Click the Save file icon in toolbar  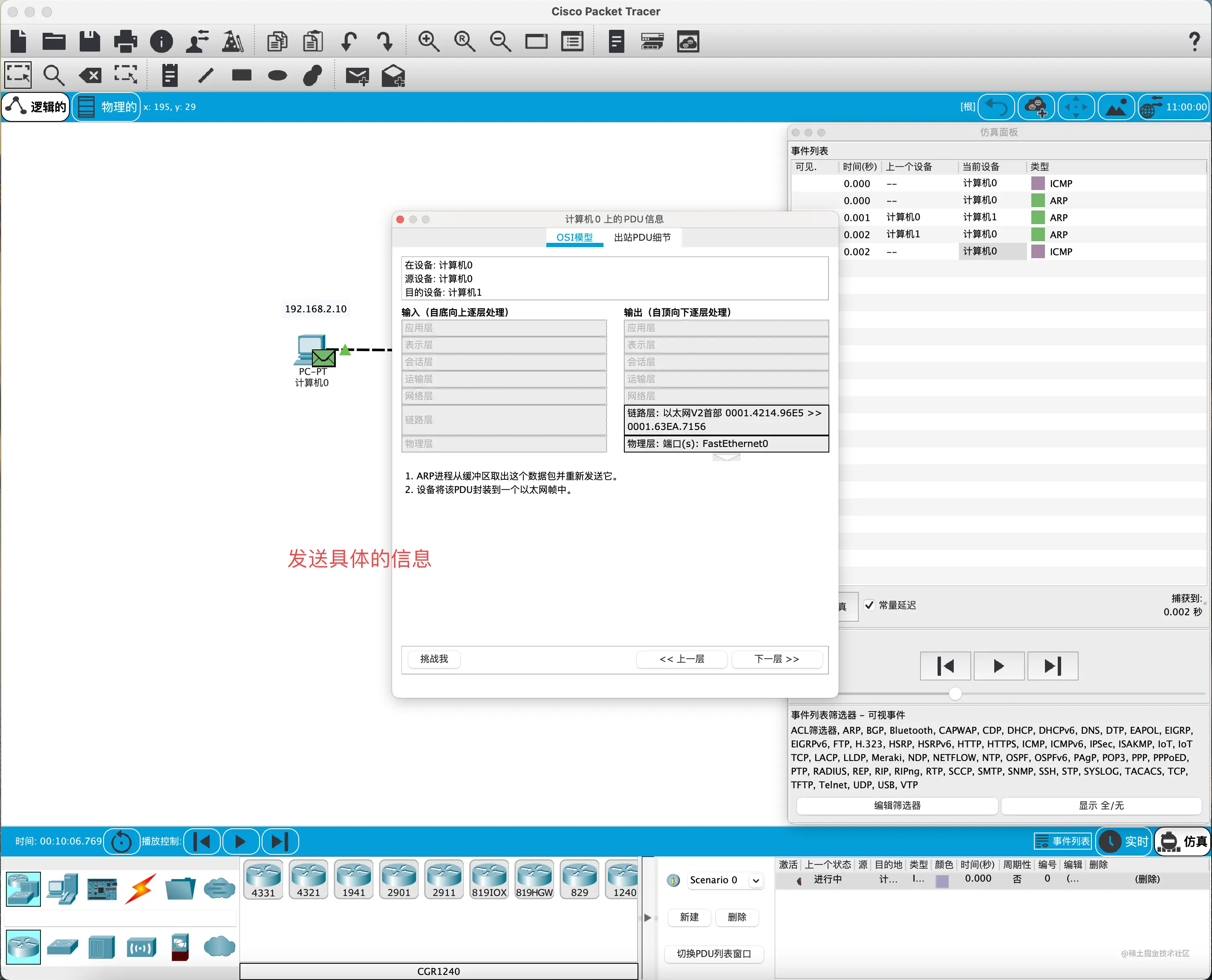pyautogui.click(x=89, y=41)
